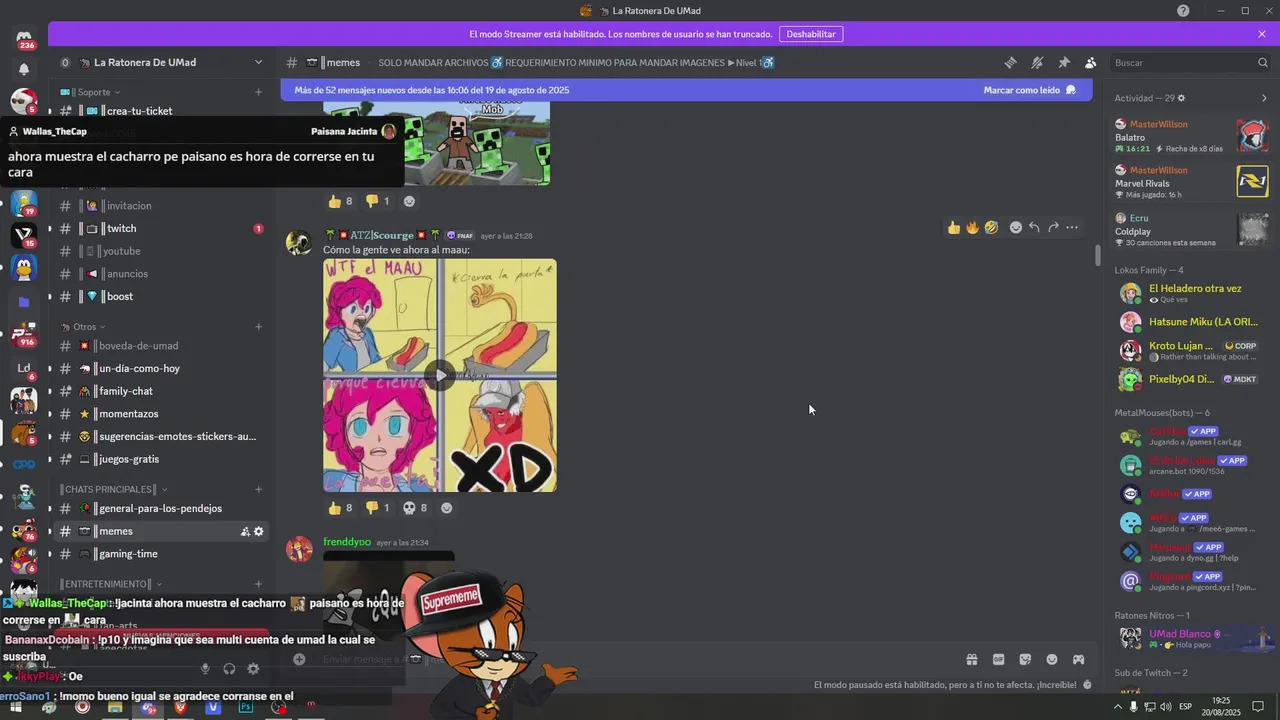Open Actividad settings gear

1181,98
